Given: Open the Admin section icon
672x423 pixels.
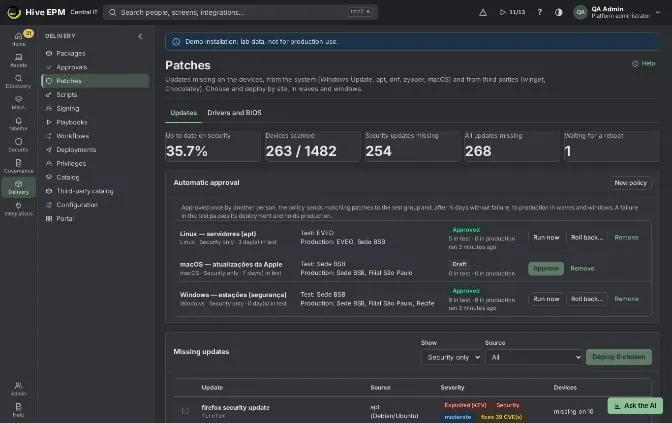Looking at the screenshot, I should [18, 389].
